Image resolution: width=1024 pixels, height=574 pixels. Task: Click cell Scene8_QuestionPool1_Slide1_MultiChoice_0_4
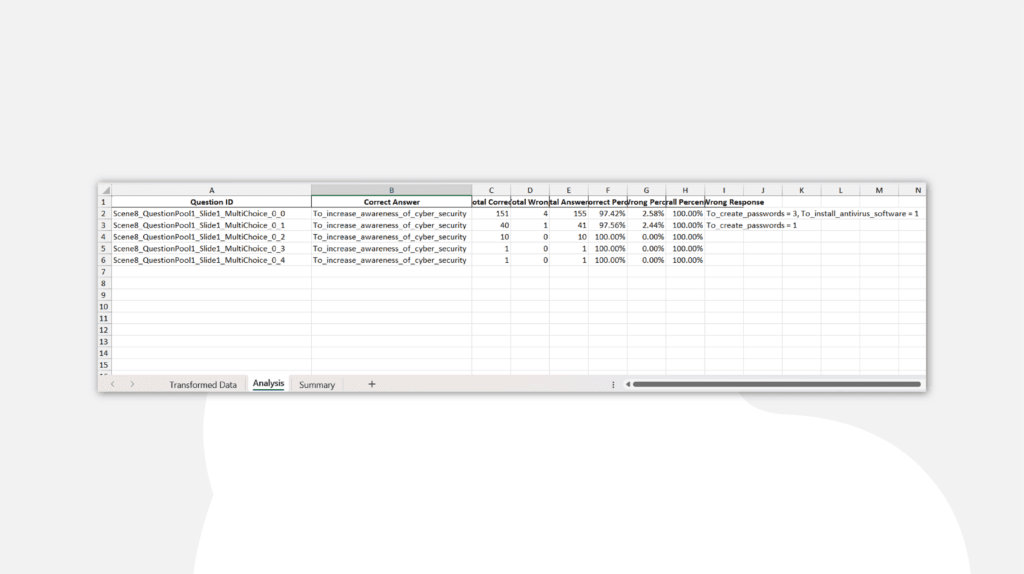coord(212,260)
